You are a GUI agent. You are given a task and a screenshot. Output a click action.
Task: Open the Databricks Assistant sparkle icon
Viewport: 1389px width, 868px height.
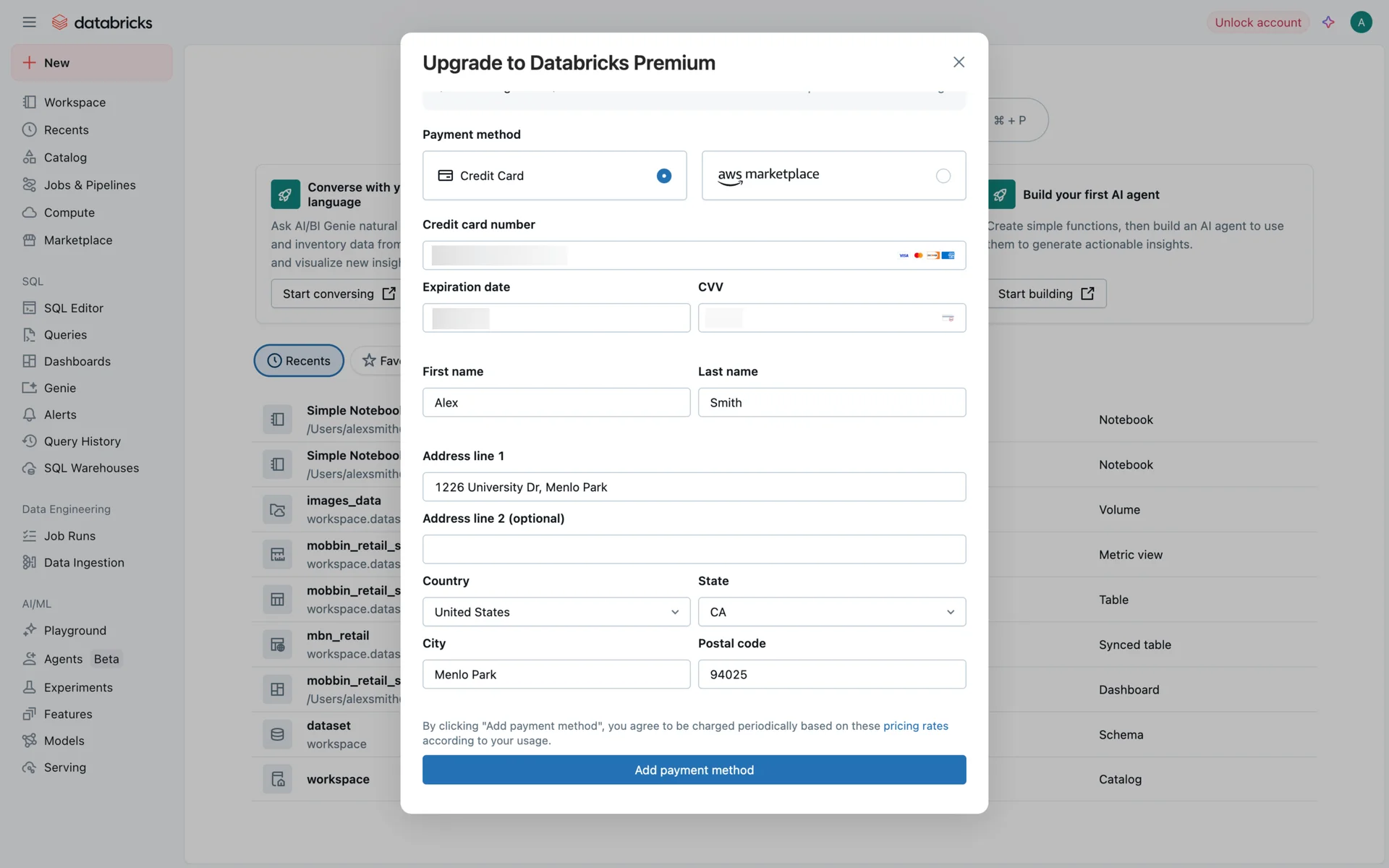pyautogui.click(x=1328, y=22)
